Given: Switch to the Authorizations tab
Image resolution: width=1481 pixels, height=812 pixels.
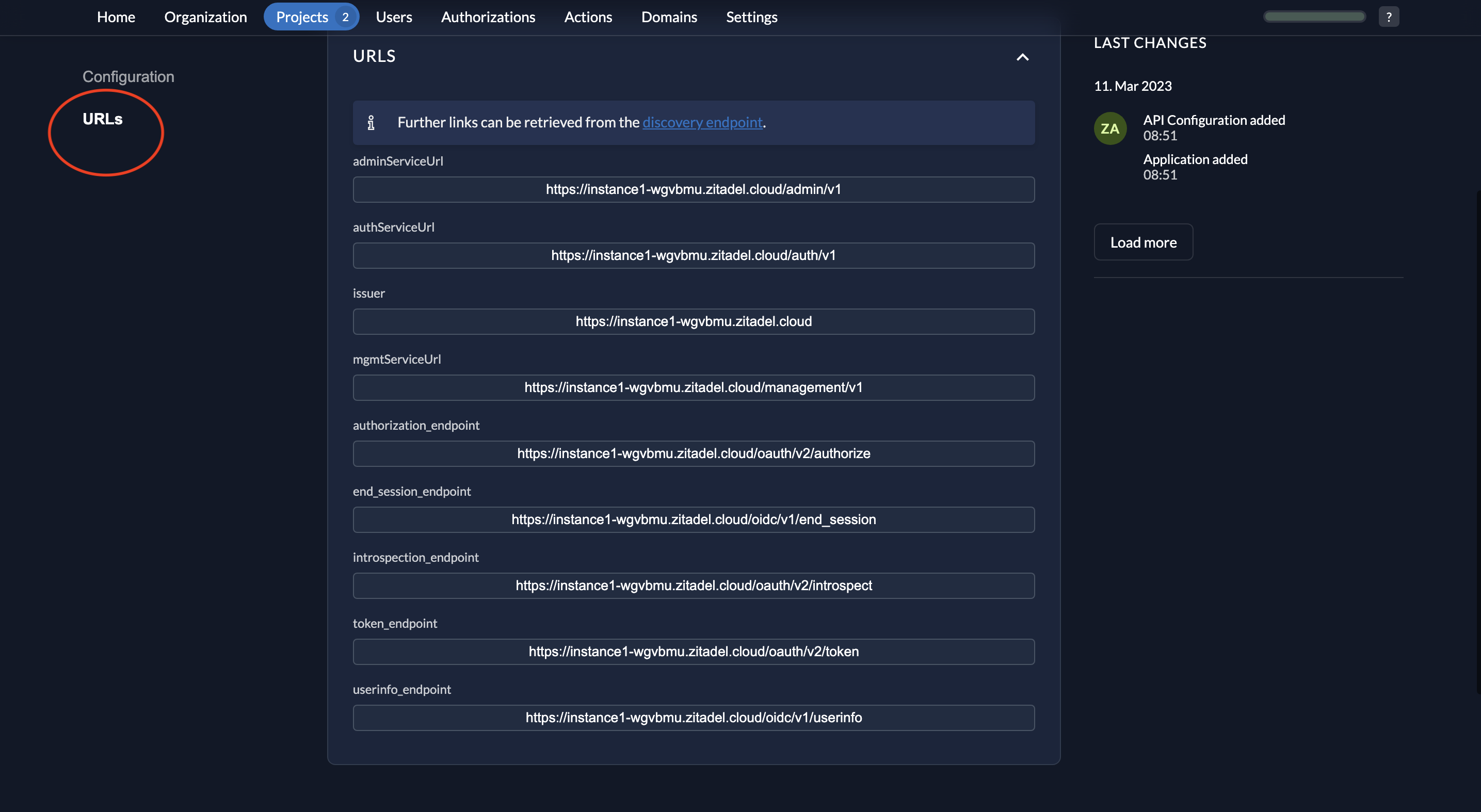Looking at the screenshot, I should click(x=488, y=17).
